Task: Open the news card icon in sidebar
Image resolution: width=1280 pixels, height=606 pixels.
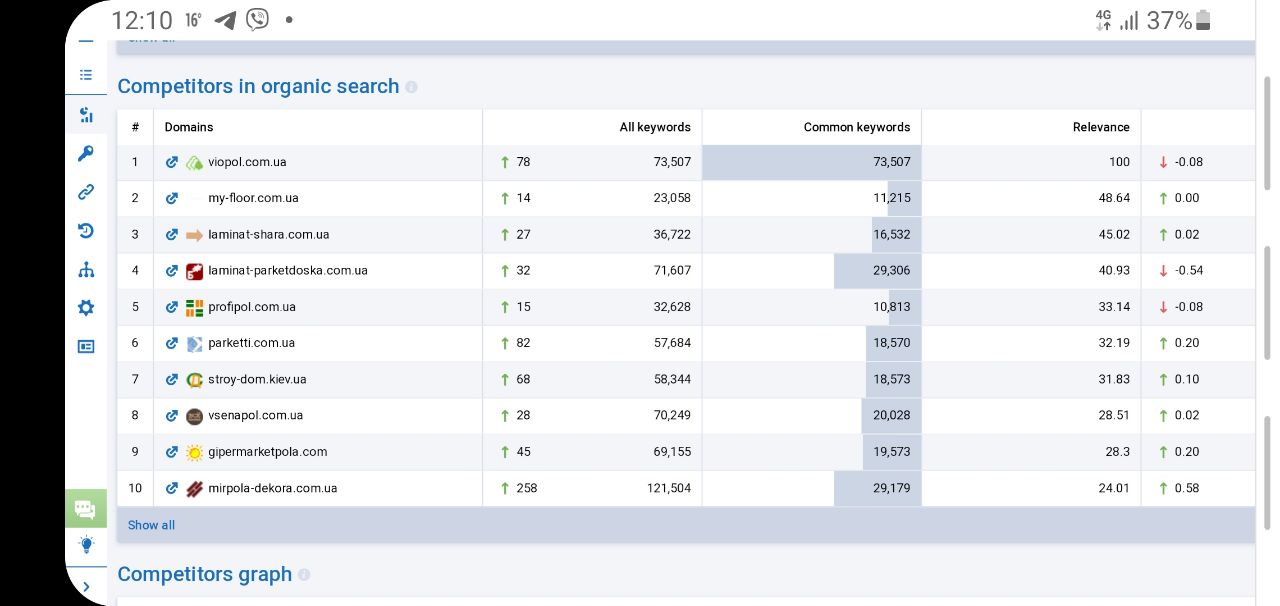Action: [x=86, y=347]
